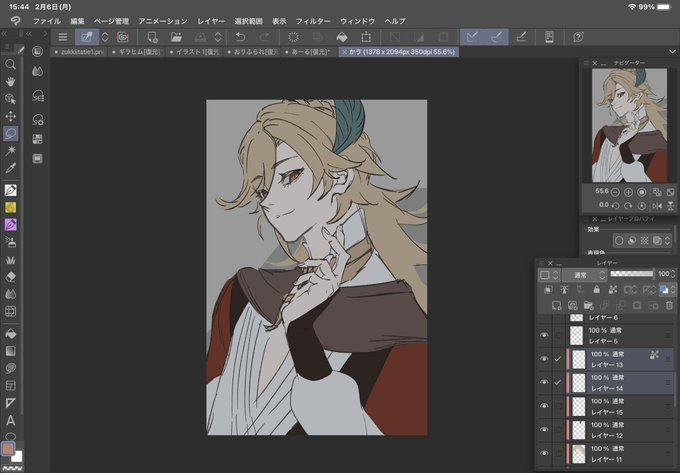Collapse tool palette double-chevron at top left
The width and height of the screenshot is (680, 473).
4,33
